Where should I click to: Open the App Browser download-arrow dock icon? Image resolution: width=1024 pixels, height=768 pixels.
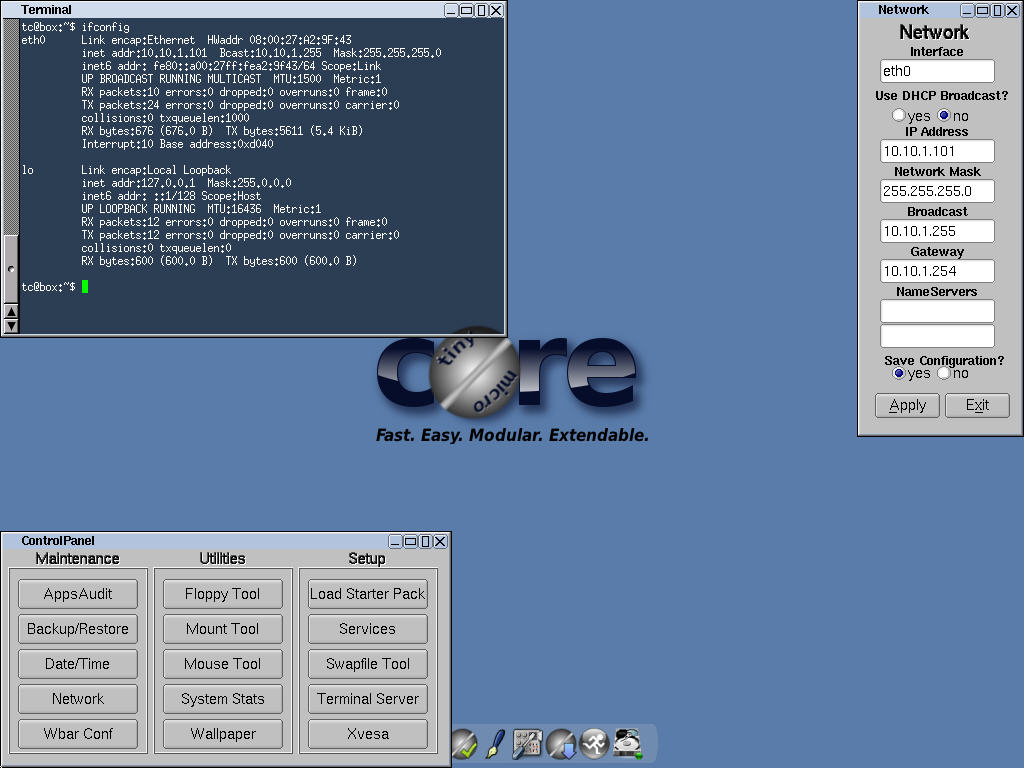[561, 744]
